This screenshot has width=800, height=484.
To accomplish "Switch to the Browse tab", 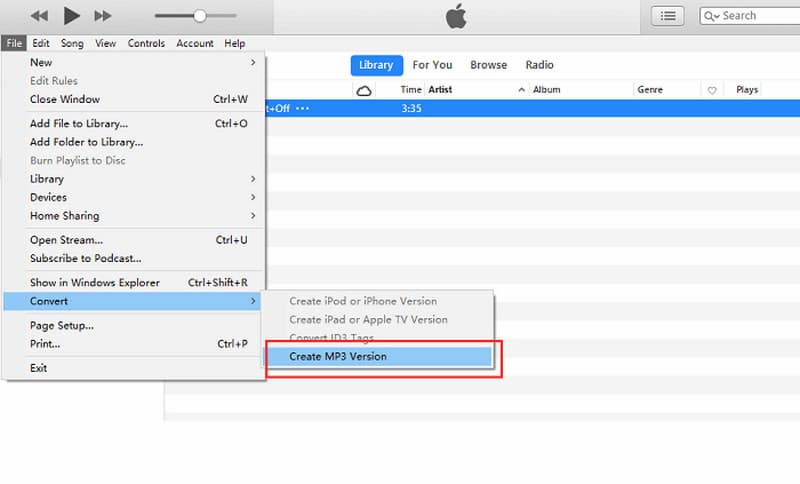I will [x=488, y=65].
